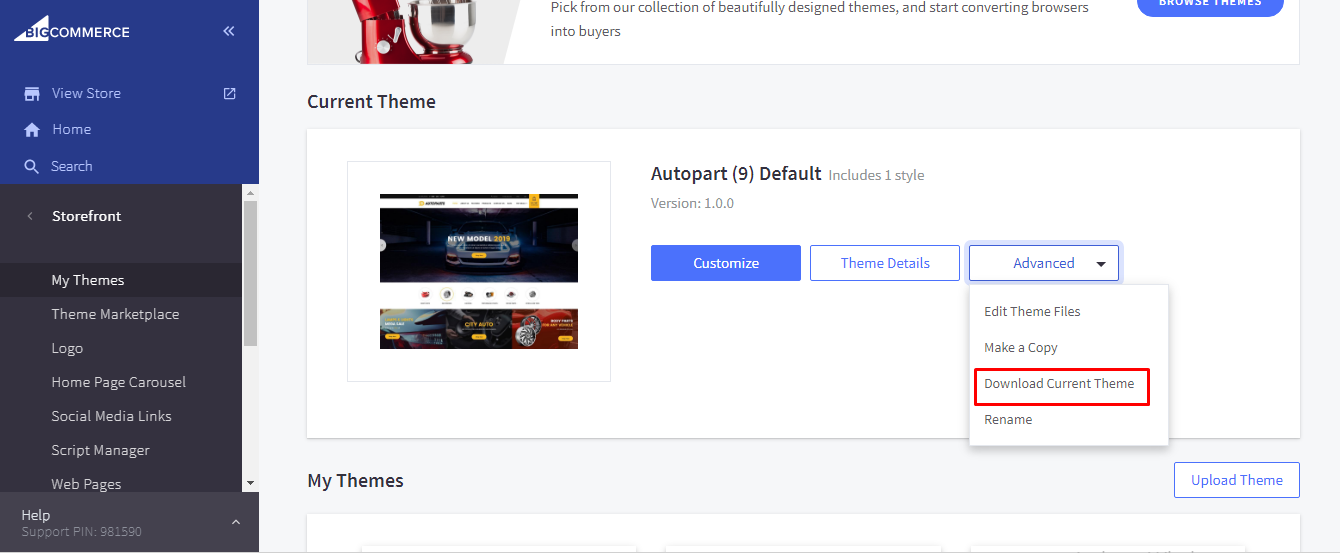This screenshot has height=553, width=1340.
Task: Click the Home house icon
Action: [32, 130]
